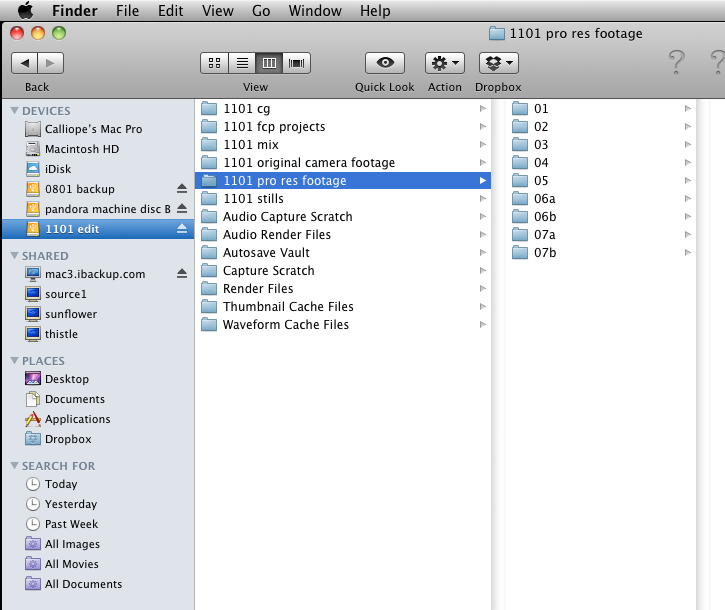The image size is (725, 610).
Task: Open the Action gear menu
Action: (445, 63)
